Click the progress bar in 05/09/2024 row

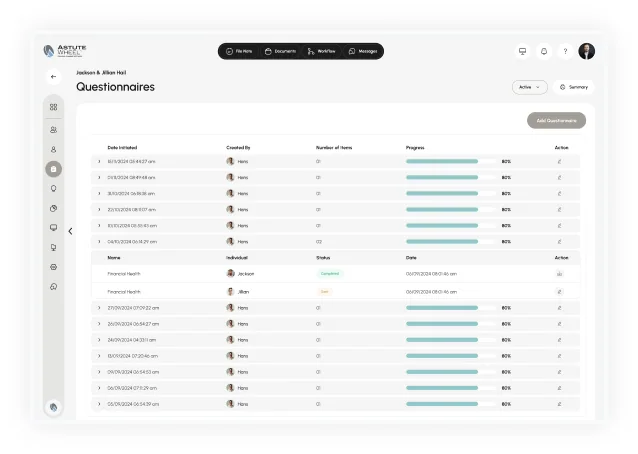tap(451, 404)
